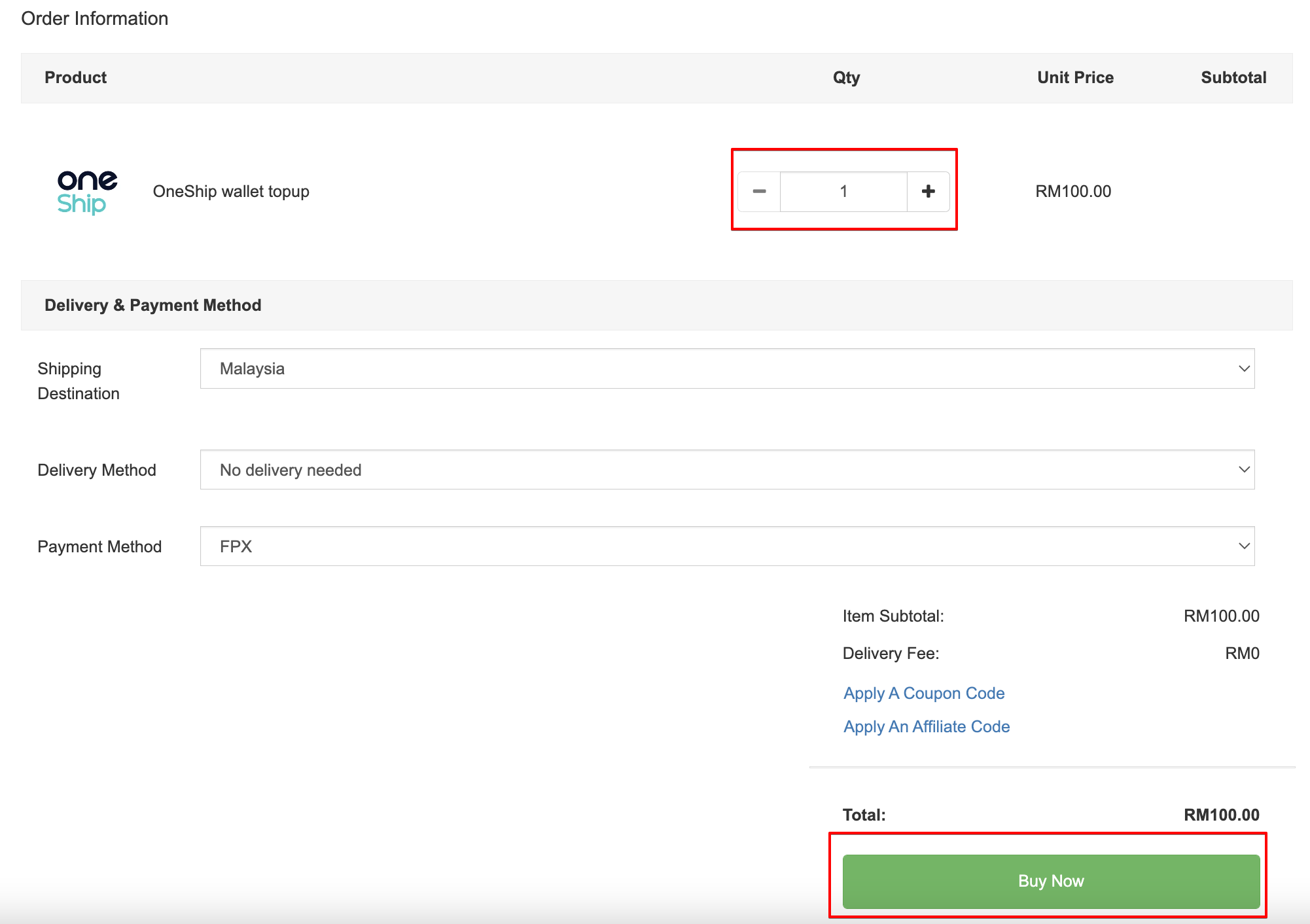Click the Item Subtotal: label
Image resolution: width=1310 pixels, height=924 pixels.
[893, 616]
